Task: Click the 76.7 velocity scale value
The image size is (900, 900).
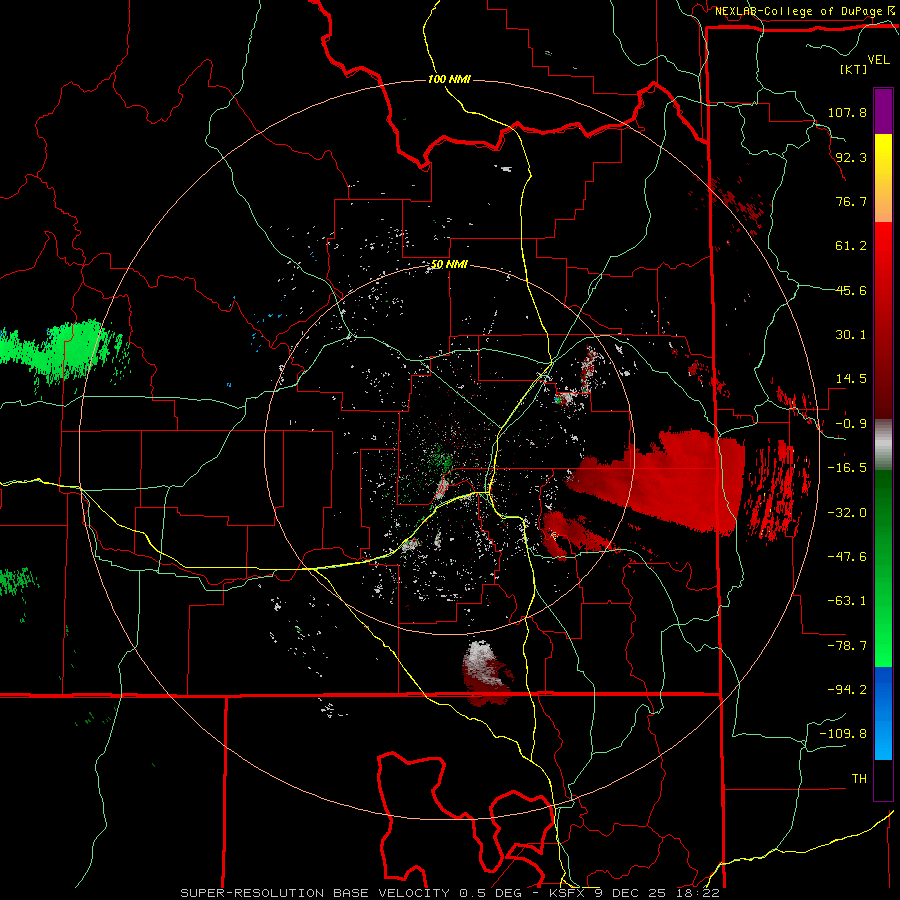Action: pos(851,201)
